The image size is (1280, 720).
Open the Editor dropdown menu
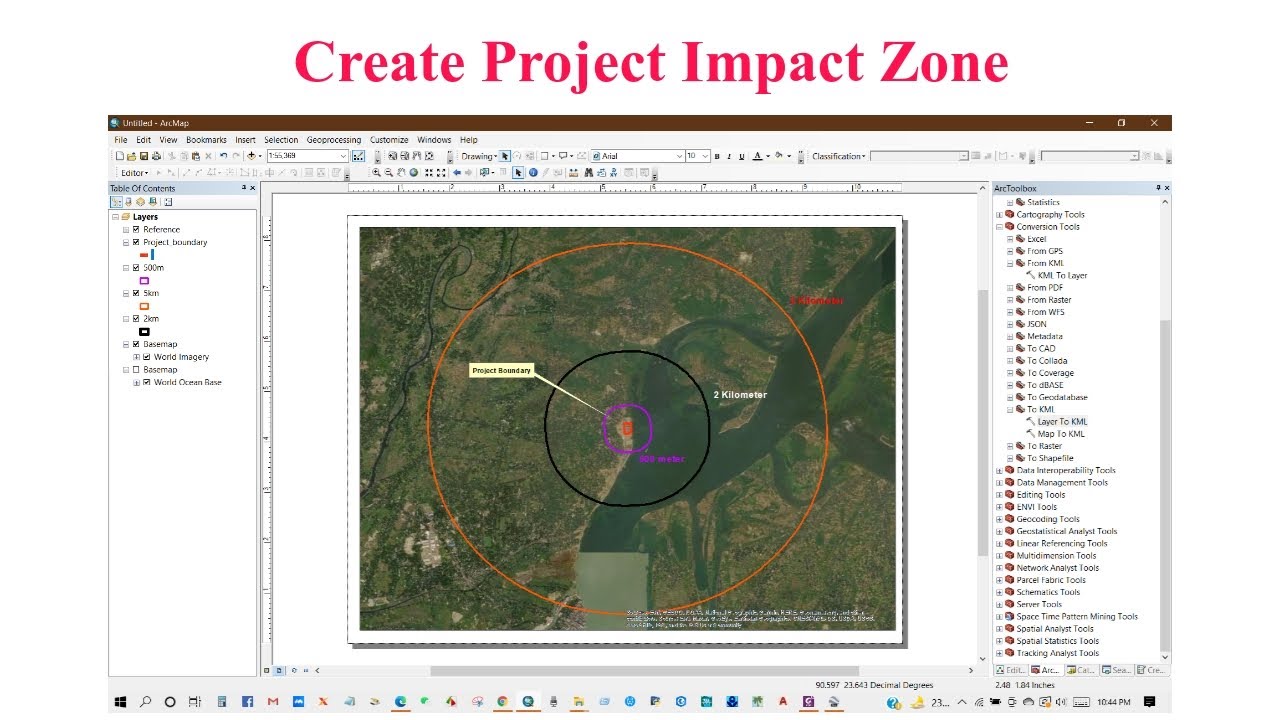tap(135, 173)
